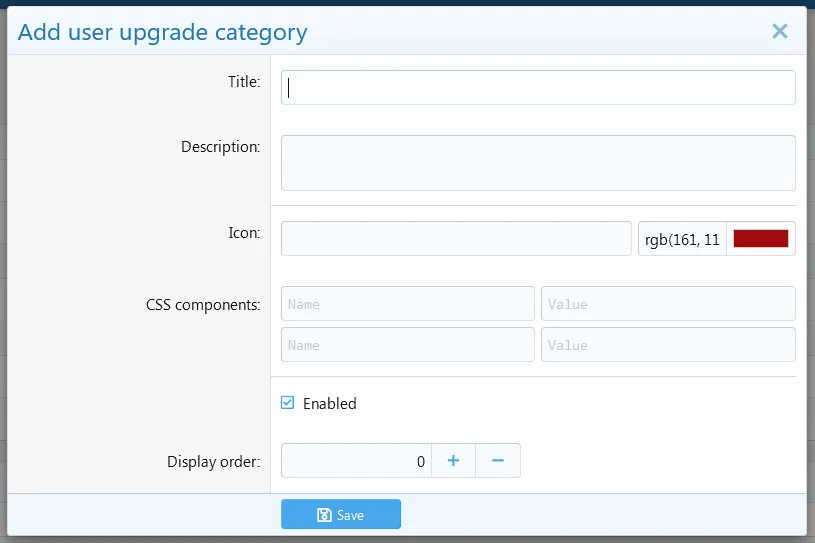
Task: Click the floppy disk icon on Save
Action: [x=324, y=515]
